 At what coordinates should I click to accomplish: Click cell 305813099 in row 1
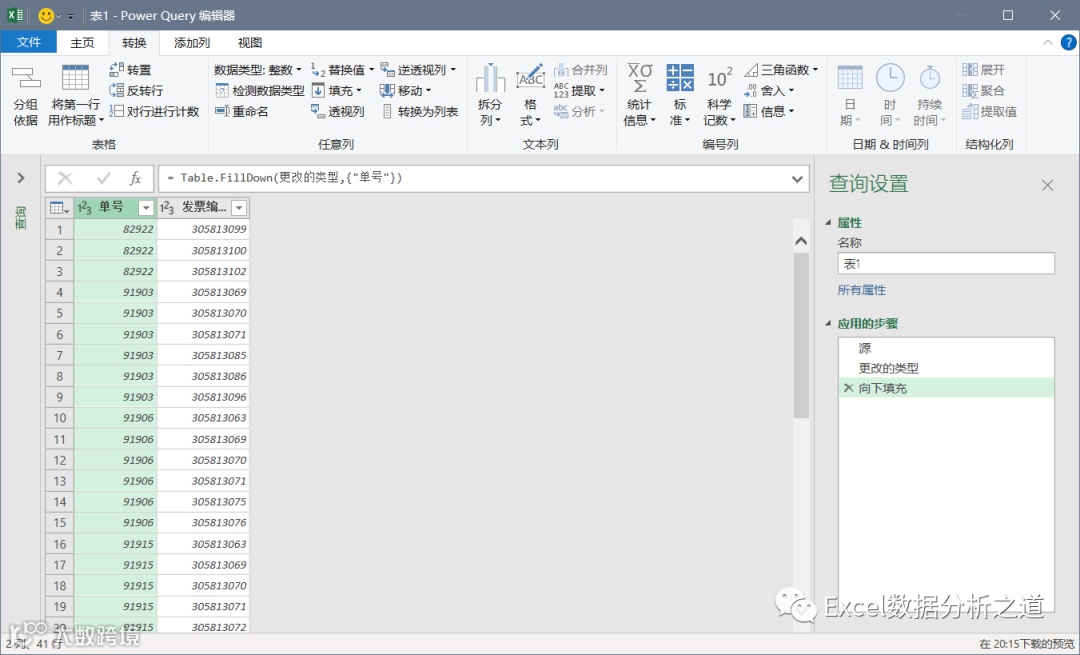203,229
